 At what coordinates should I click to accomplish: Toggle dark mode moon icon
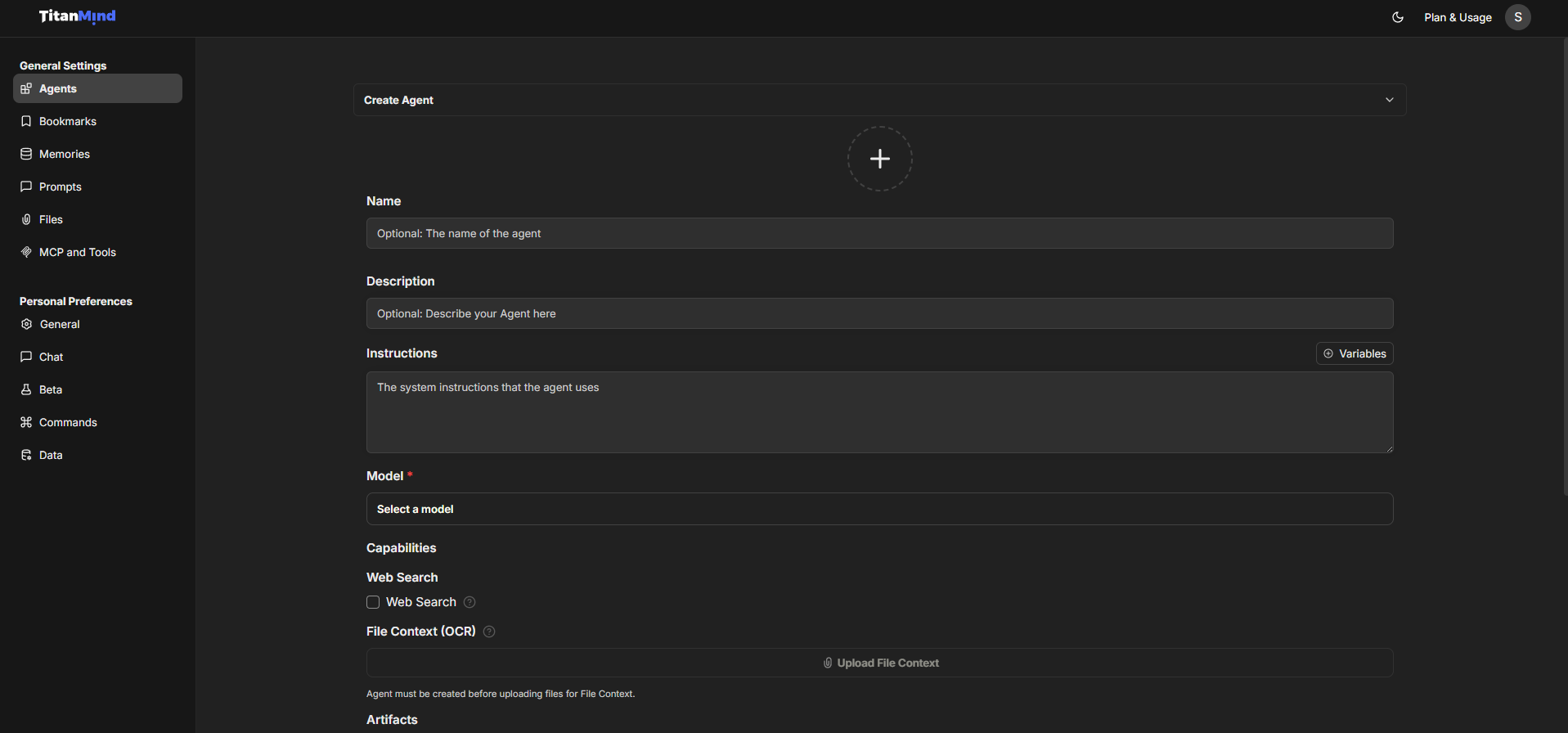coord(1398,17)
